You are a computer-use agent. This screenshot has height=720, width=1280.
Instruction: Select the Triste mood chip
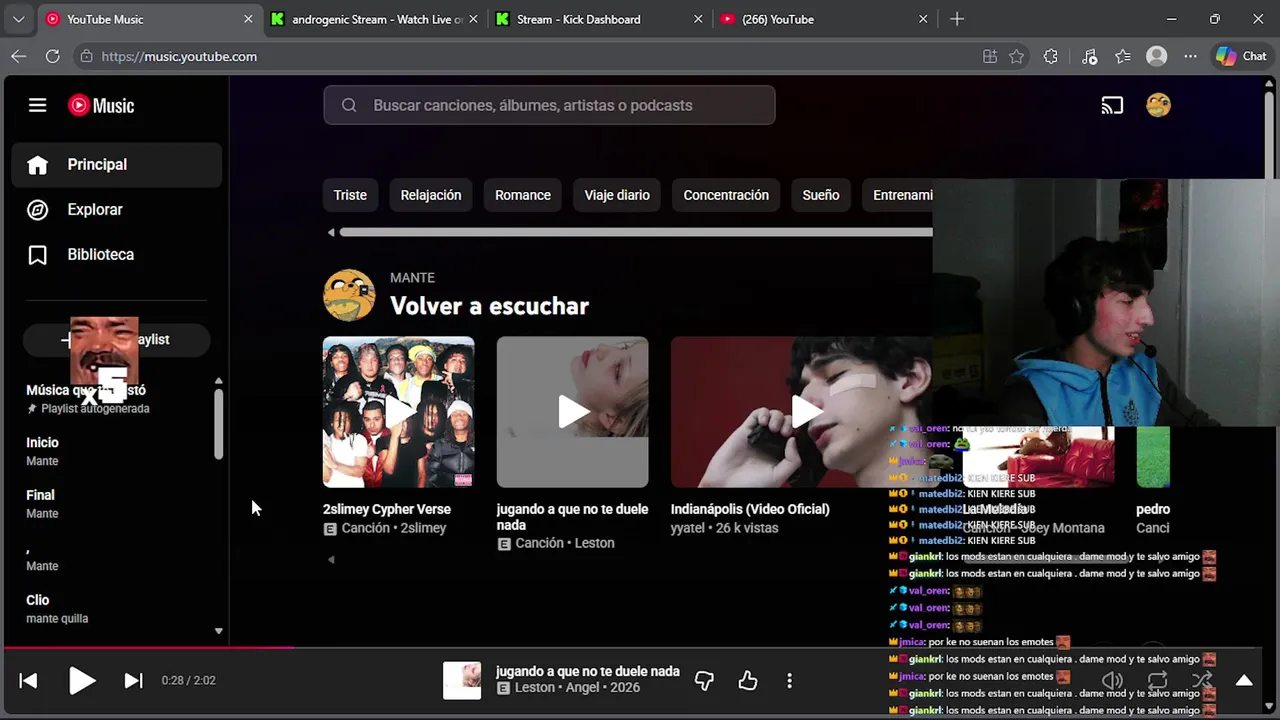click(x=350, y=195)
